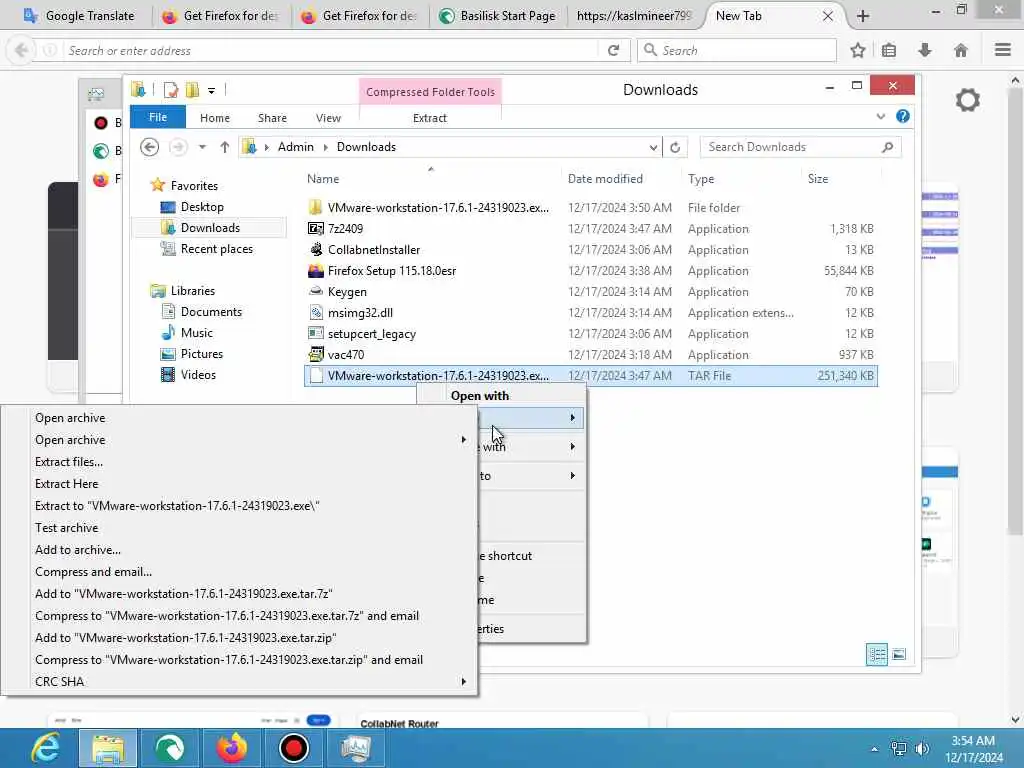Click the recorder taskbar icon
Image resolution: width=1024 pixels, height=768 pixels.
click(294, 748)
